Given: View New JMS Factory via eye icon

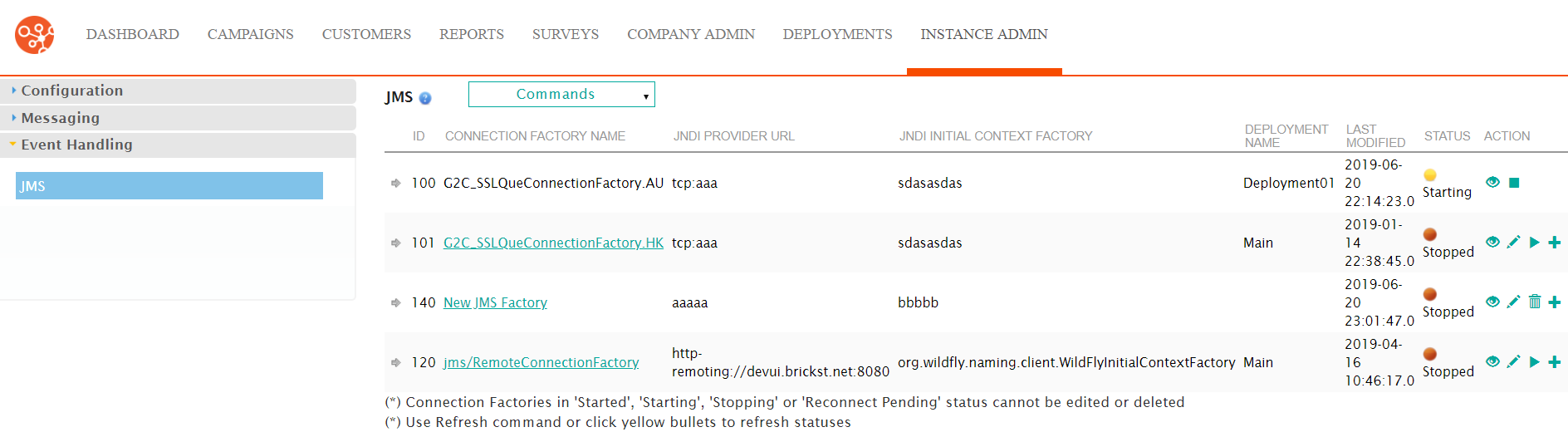Looking at the screenshot, I should pyautogui.click(x=1492, y=302).
